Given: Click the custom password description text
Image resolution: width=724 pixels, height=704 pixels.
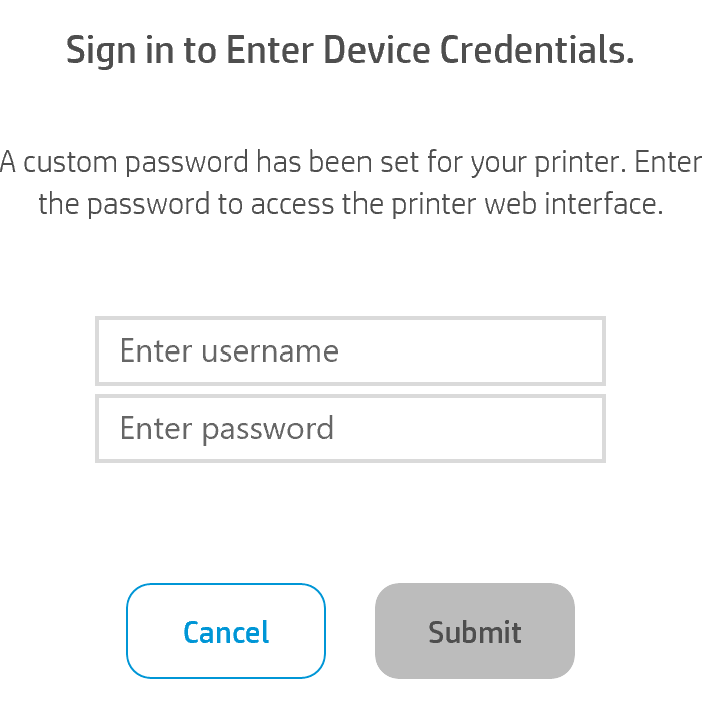Looking at the screenshot, I should [x=350, y=183].
